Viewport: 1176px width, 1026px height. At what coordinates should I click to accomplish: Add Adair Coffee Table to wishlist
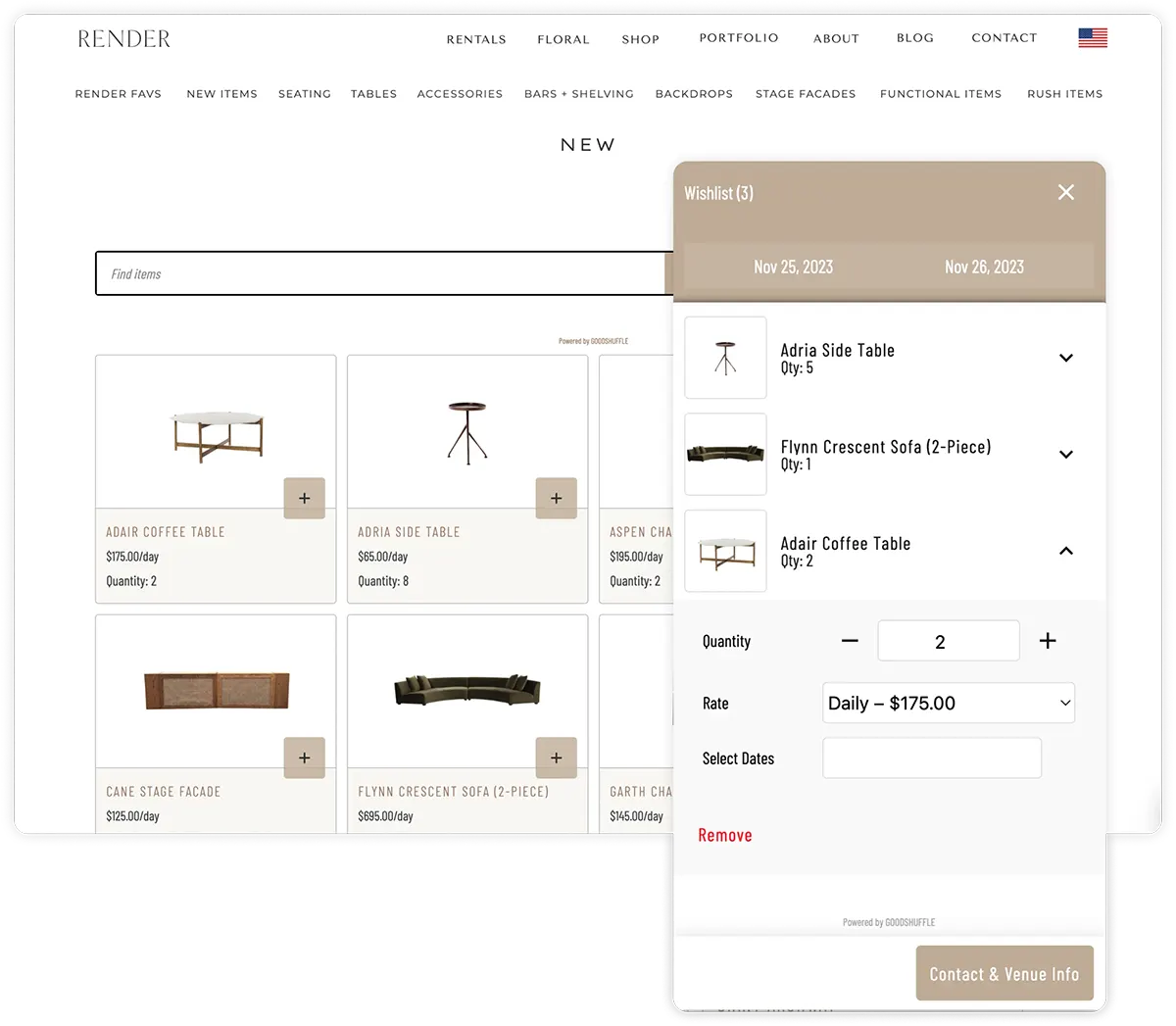(304, 498)
